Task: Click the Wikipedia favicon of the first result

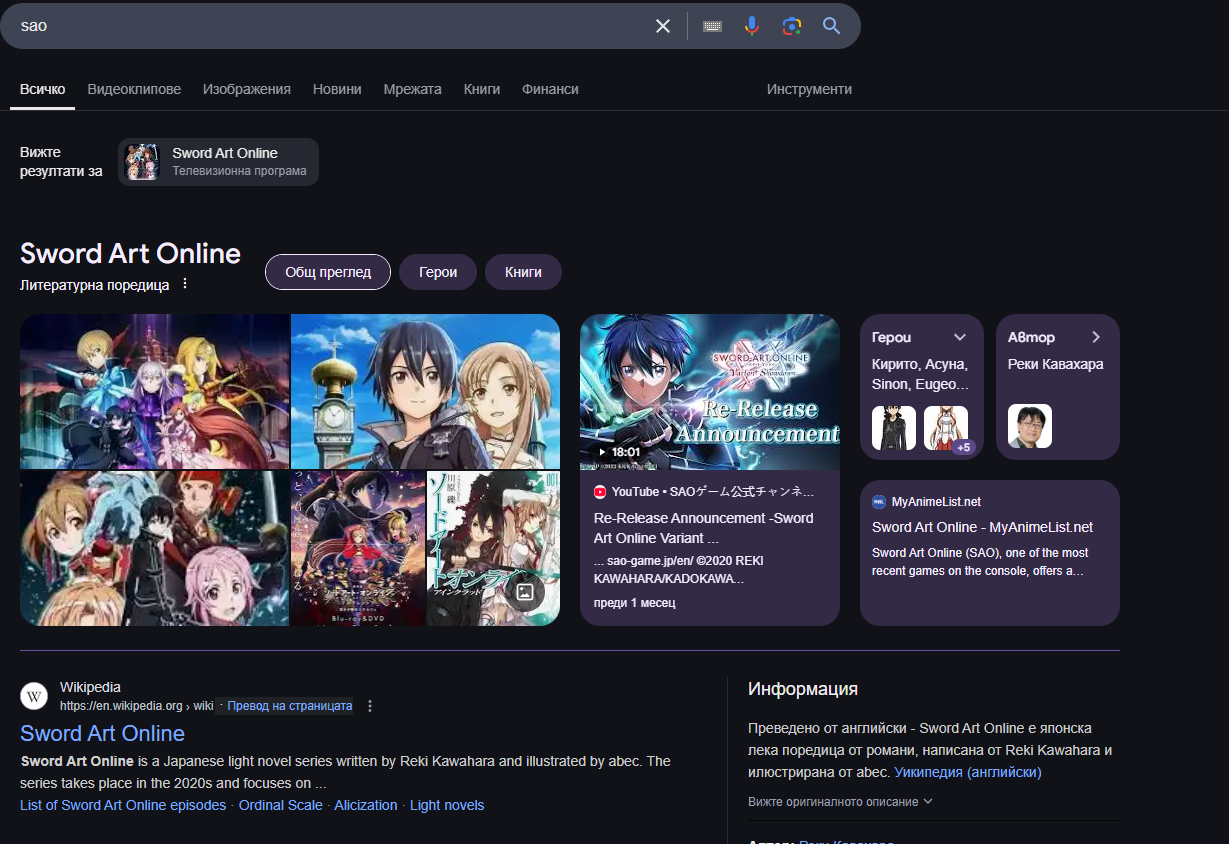Action: (x=34, y=696)
